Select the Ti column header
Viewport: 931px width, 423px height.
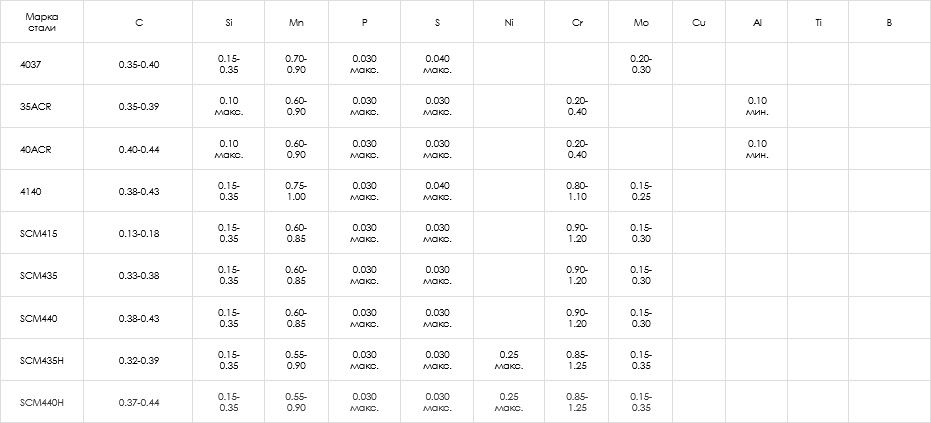tap(818, 22)
